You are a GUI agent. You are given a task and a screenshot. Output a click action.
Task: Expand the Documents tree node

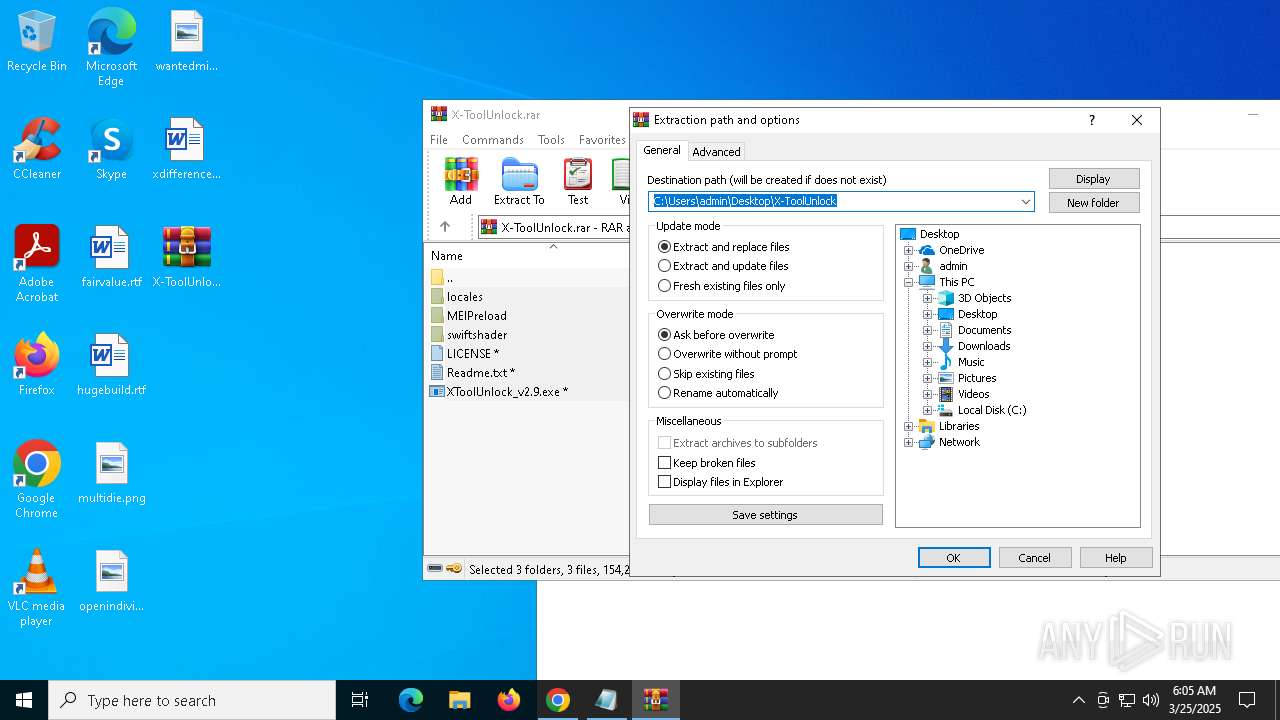[x=927, y=330]
